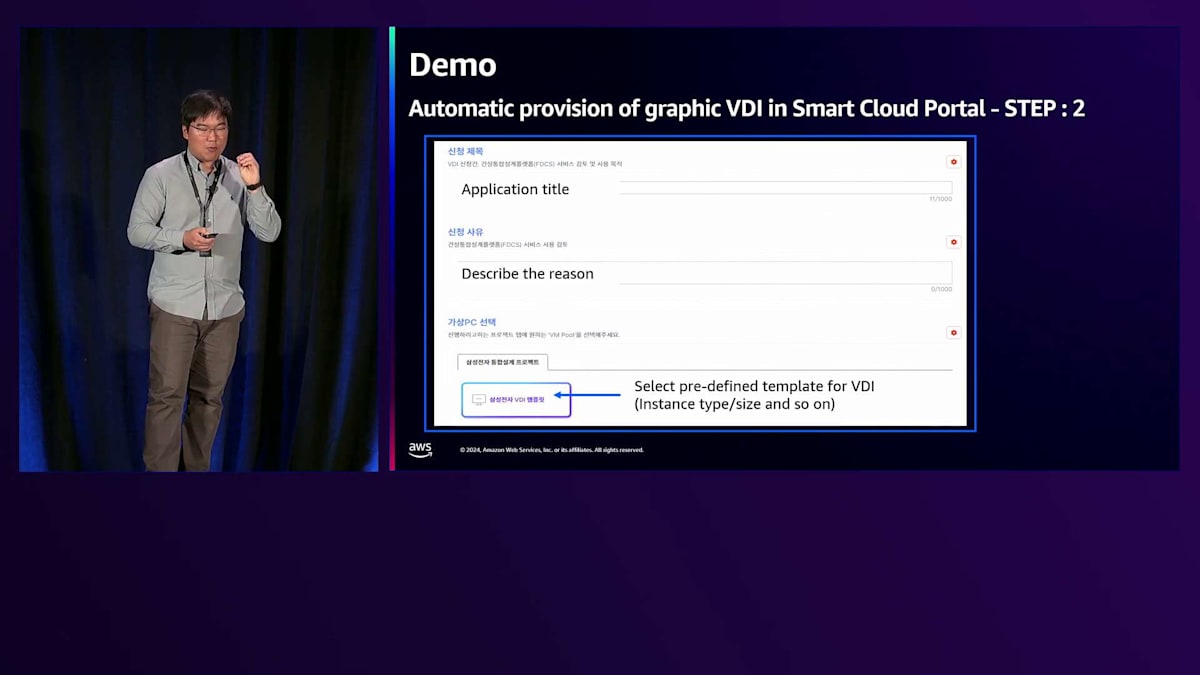Click the 가상PC 선택 section heading
The width and height of the screenshot is (1200, 675).
471,322
